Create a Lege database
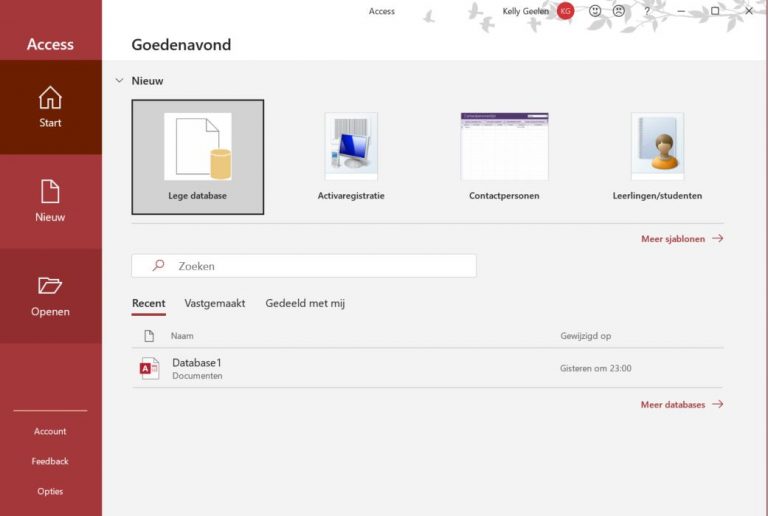This screenshot has height=516, width=768. coord(197,157)
